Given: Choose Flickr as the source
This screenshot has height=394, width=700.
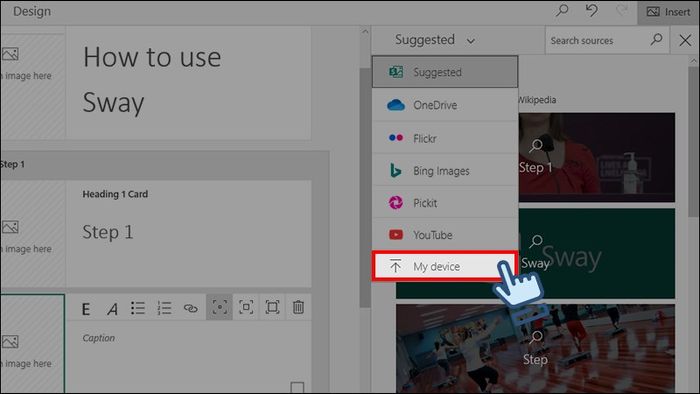Looking at the screenshot, I should [x=445, y=138].
